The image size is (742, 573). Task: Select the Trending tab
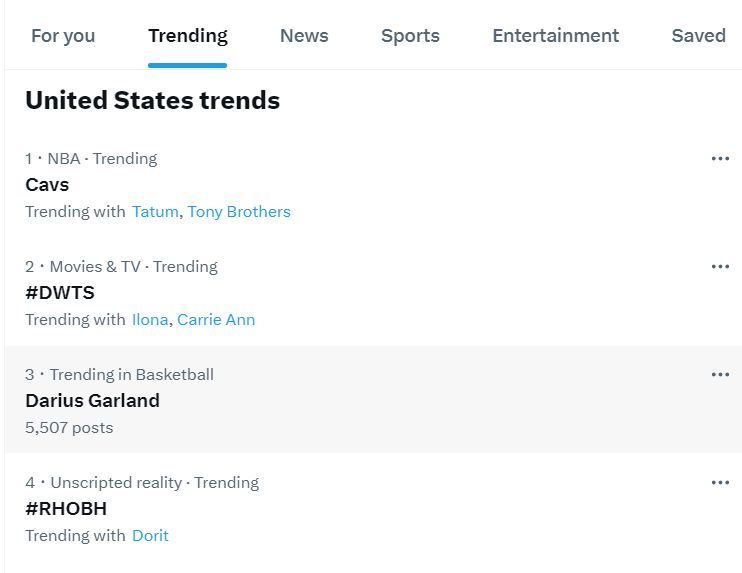pyautogui.click(x=187, y=36)
